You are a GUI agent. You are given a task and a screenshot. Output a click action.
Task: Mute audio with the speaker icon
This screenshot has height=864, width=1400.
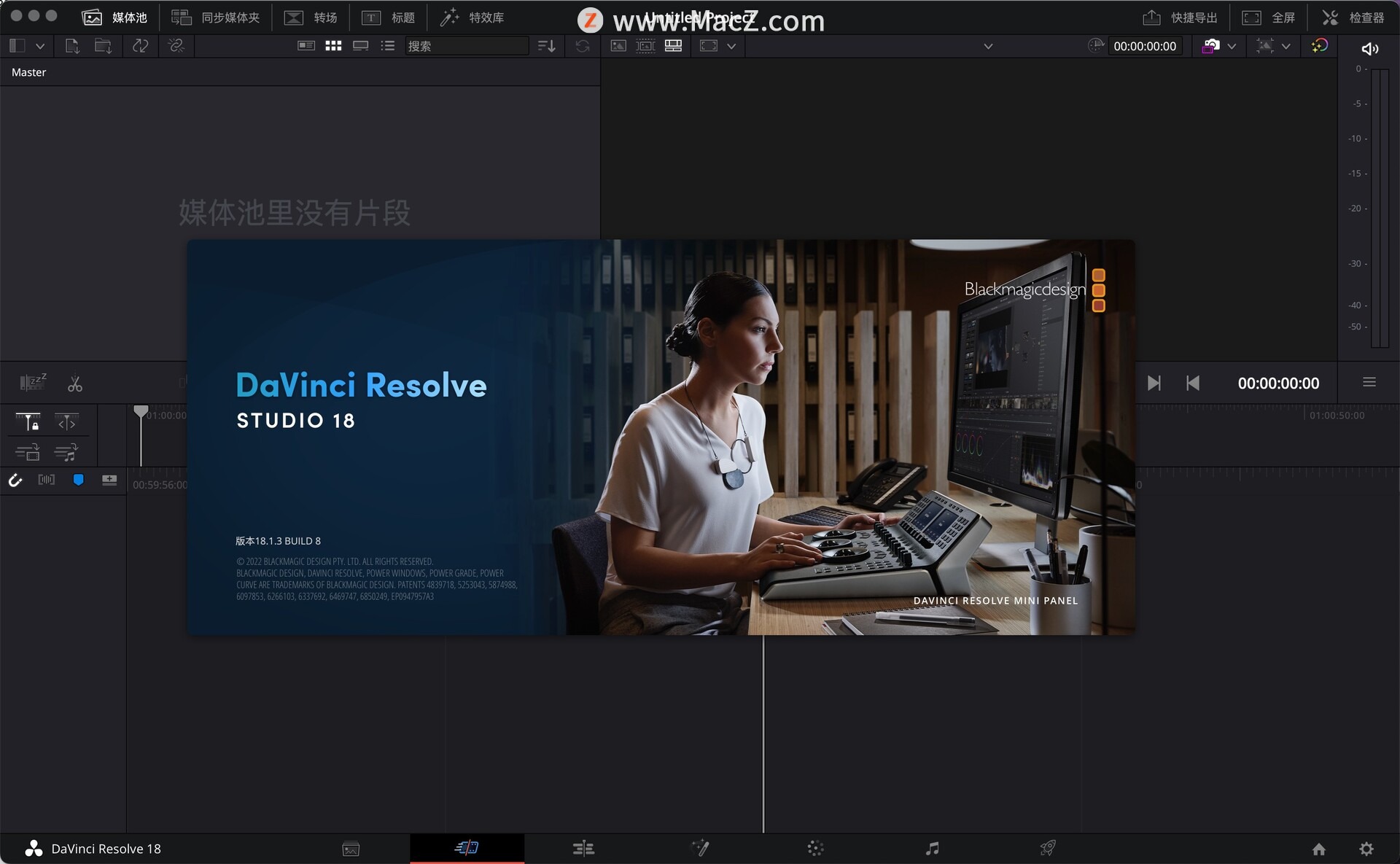click(1369, 48)
